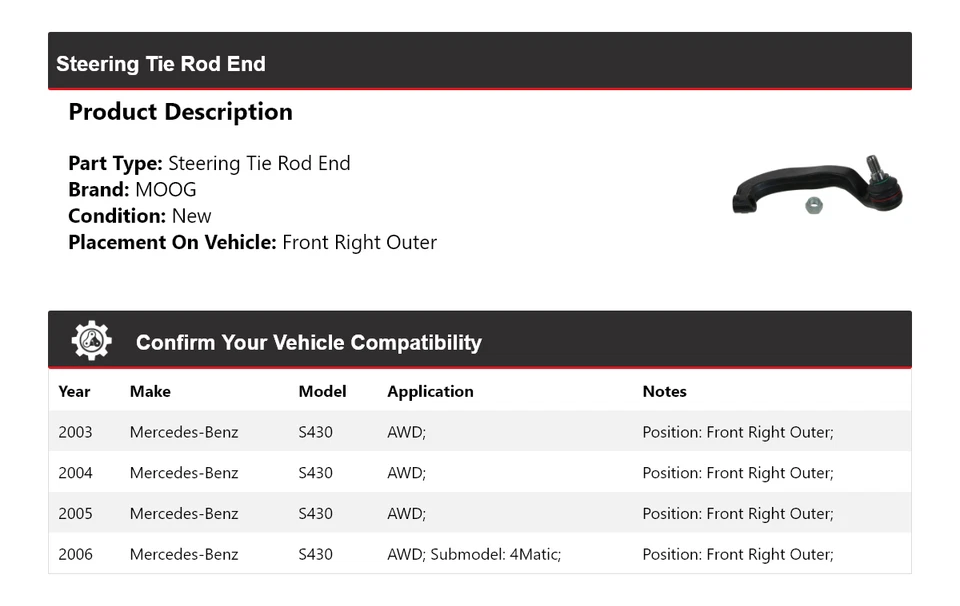Click the Year column header
Image resolution: width=960 pixels, height=606 pixels.
(74, 391)
